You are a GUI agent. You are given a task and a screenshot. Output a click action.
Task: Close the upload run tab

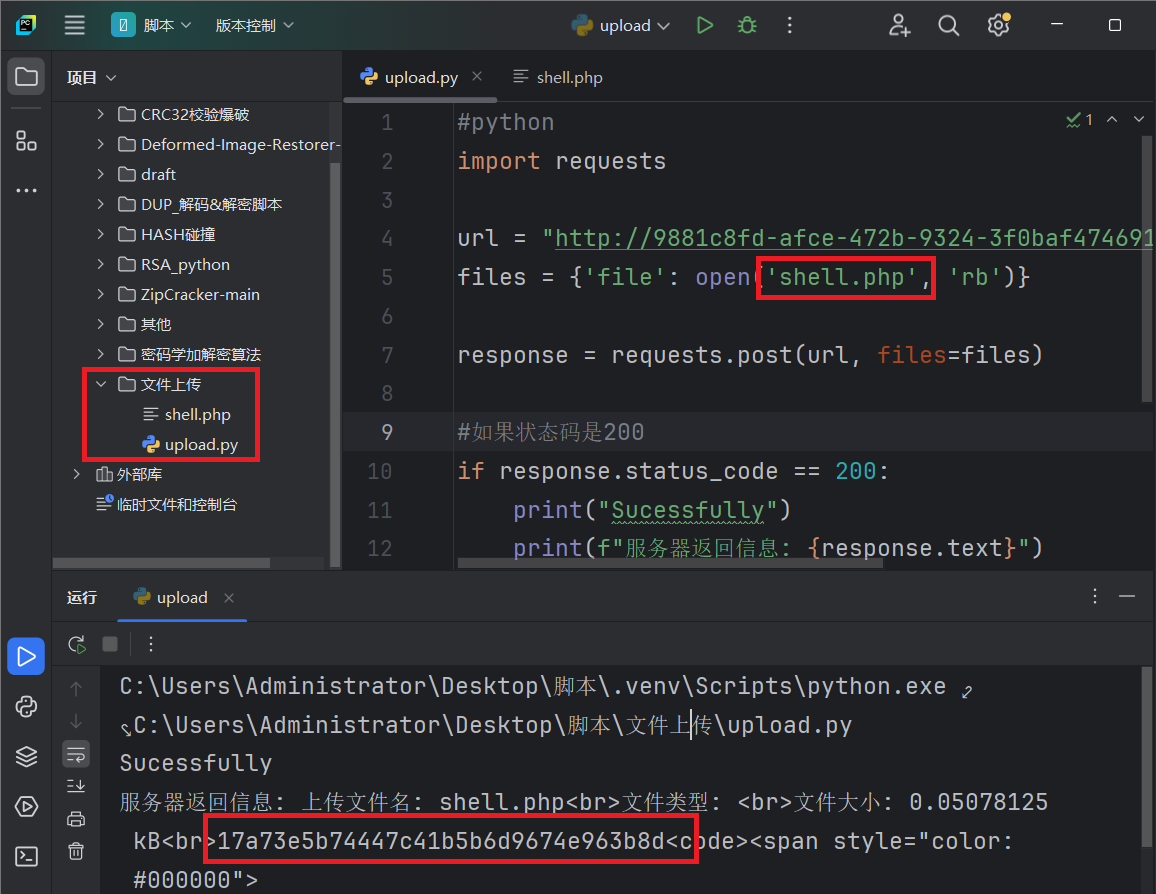229,598
